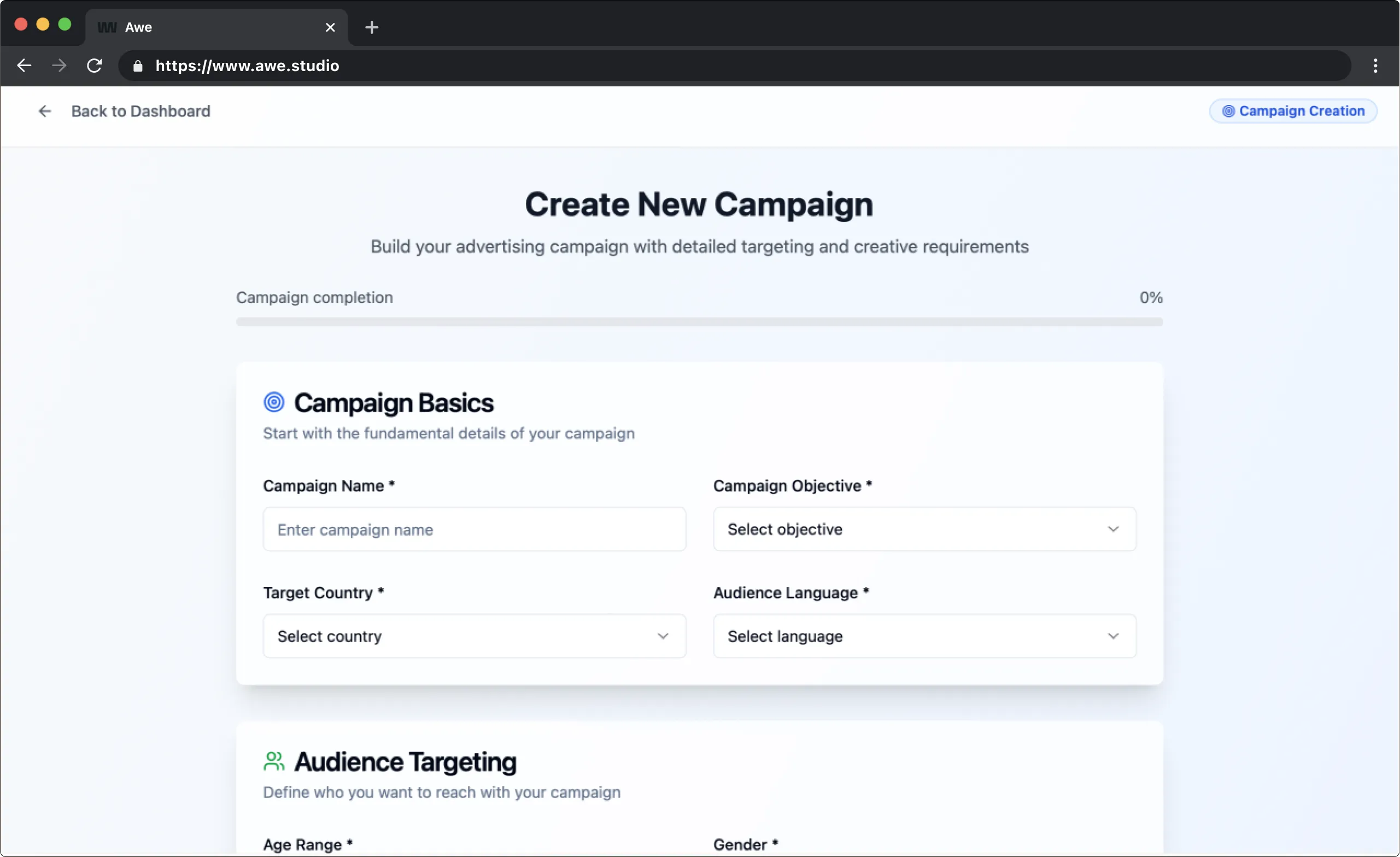Click the back arrow icon beside Dashboard
The image size is (1400, 857).
pyautogui.click(x=44, y=111)
